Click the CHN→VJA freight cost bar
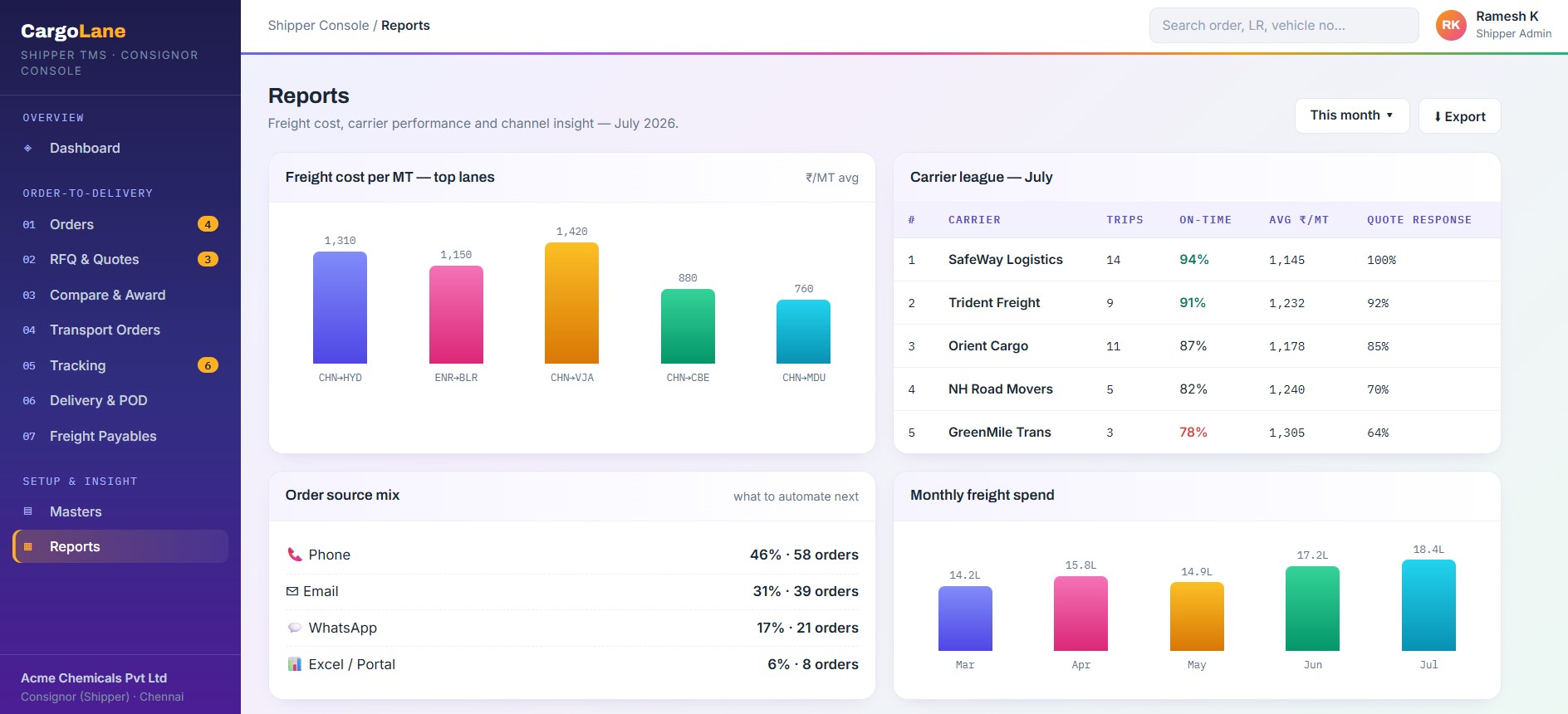This screenshot has height=714, width=1568. pyautogui.click(x=571, y=303)
